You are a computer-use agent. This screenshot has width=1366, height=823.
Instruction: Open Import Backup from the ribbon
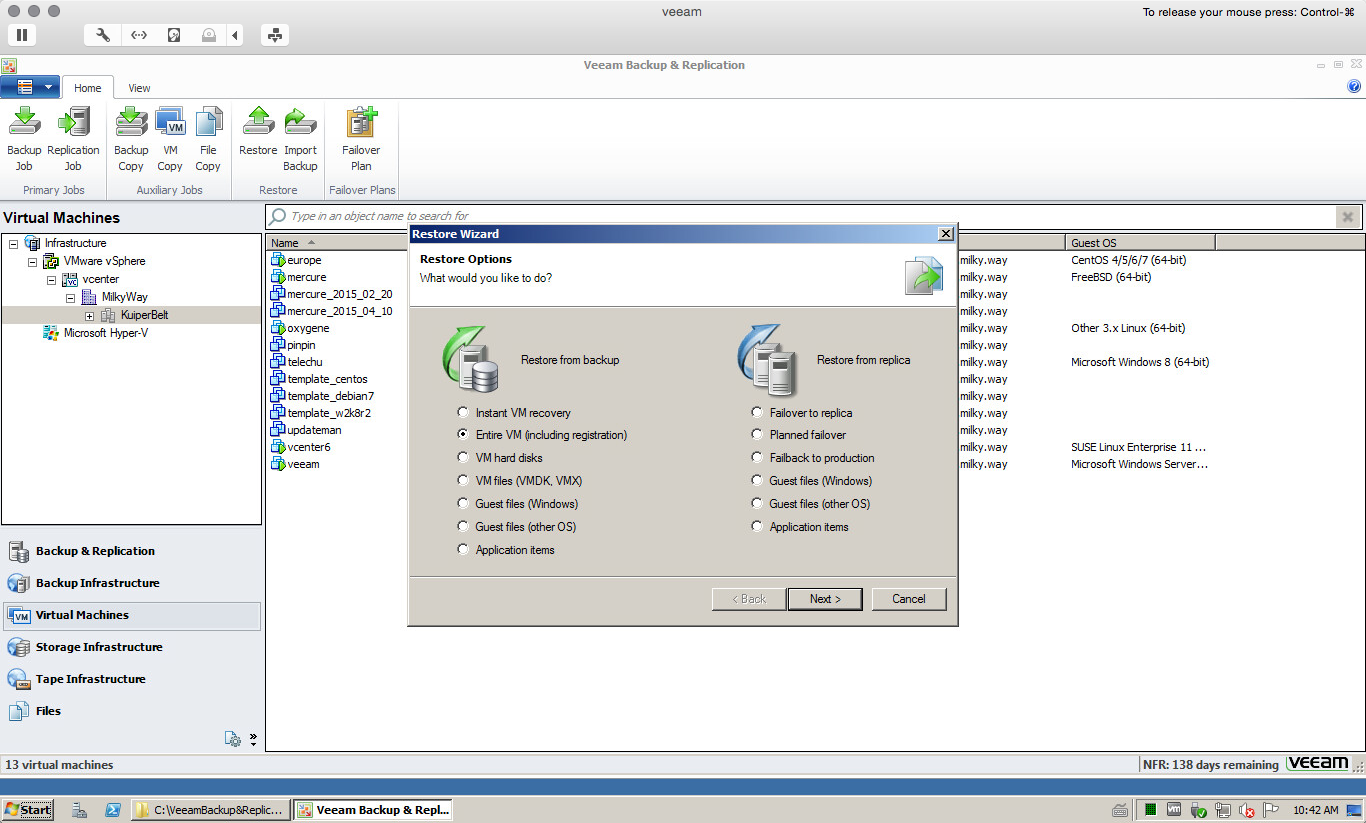pos(300,139)
